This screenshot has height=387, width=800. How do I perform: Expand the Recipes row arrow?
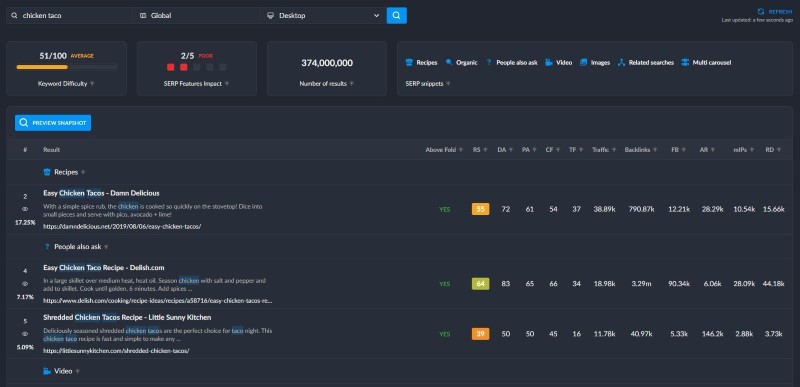pyautogui.click(x=83, y=172)
